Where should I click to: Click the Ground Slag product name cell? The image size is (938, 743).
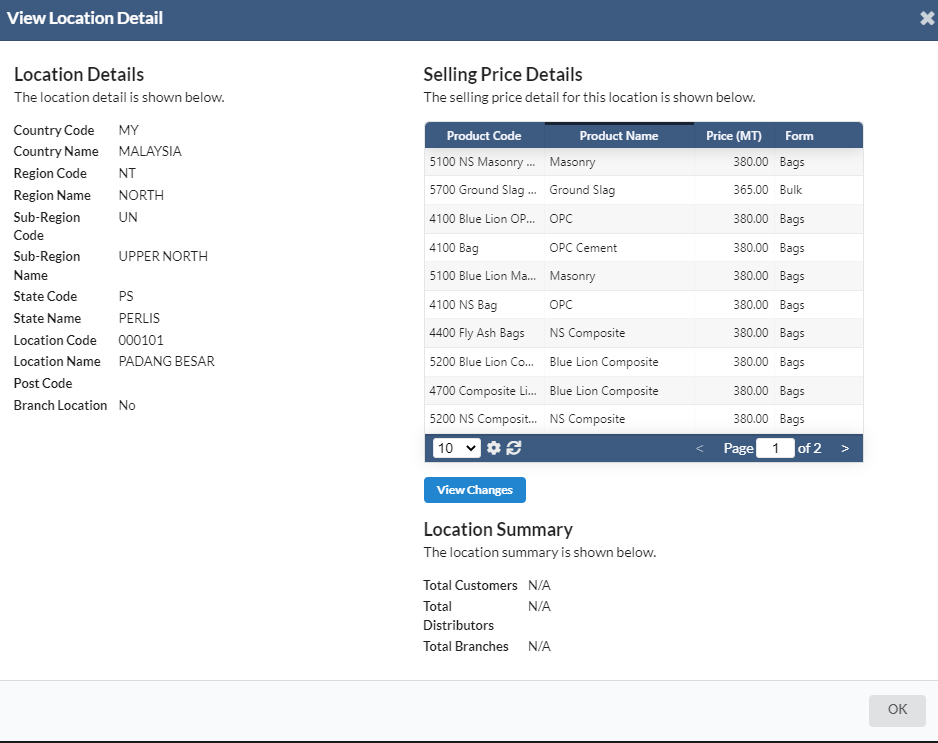pos(619,190)
